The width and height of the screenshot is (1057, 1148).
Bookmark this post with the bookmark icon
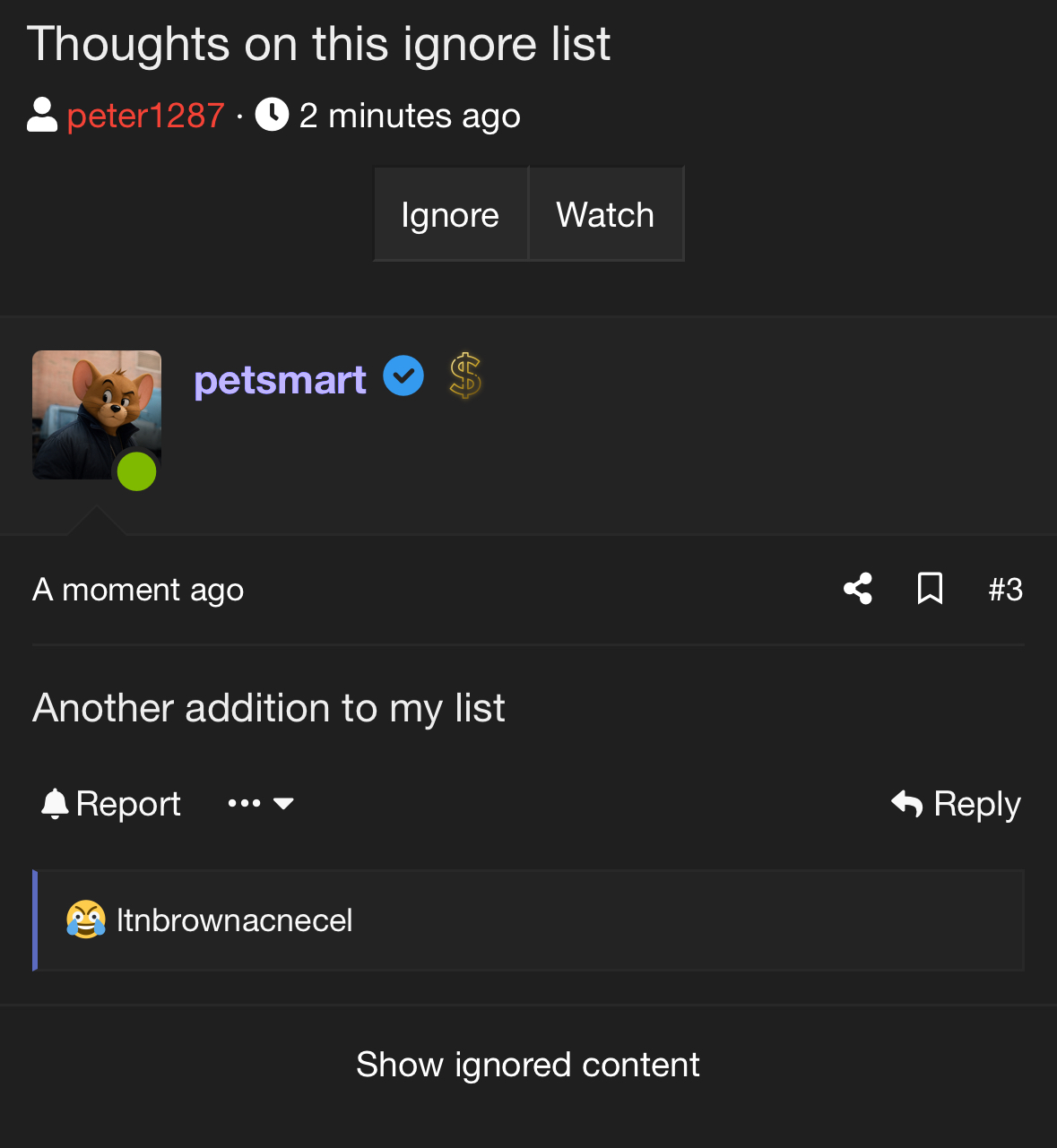click(930, 589)
